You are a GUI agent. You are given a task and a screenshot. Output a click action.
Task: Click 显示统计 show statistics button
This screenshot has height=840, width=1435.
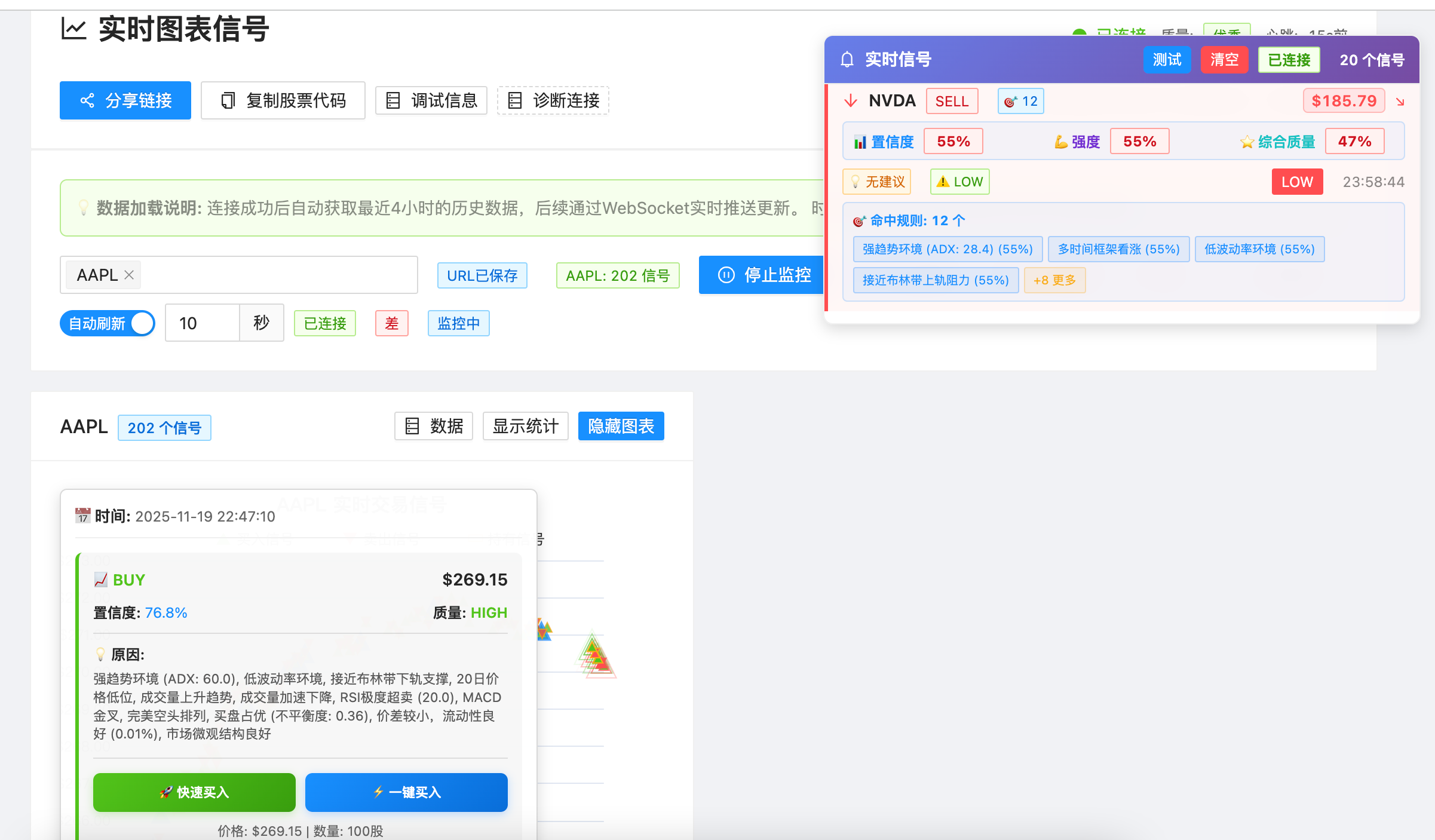(526, 426)
